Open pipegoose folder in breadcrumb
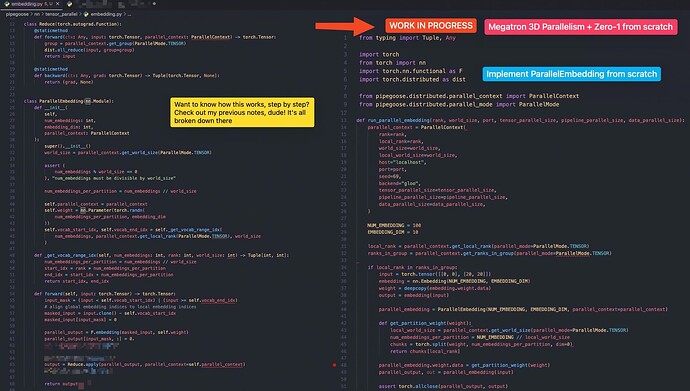The height and width of the screenshot is (391, 690). point(17,14)
